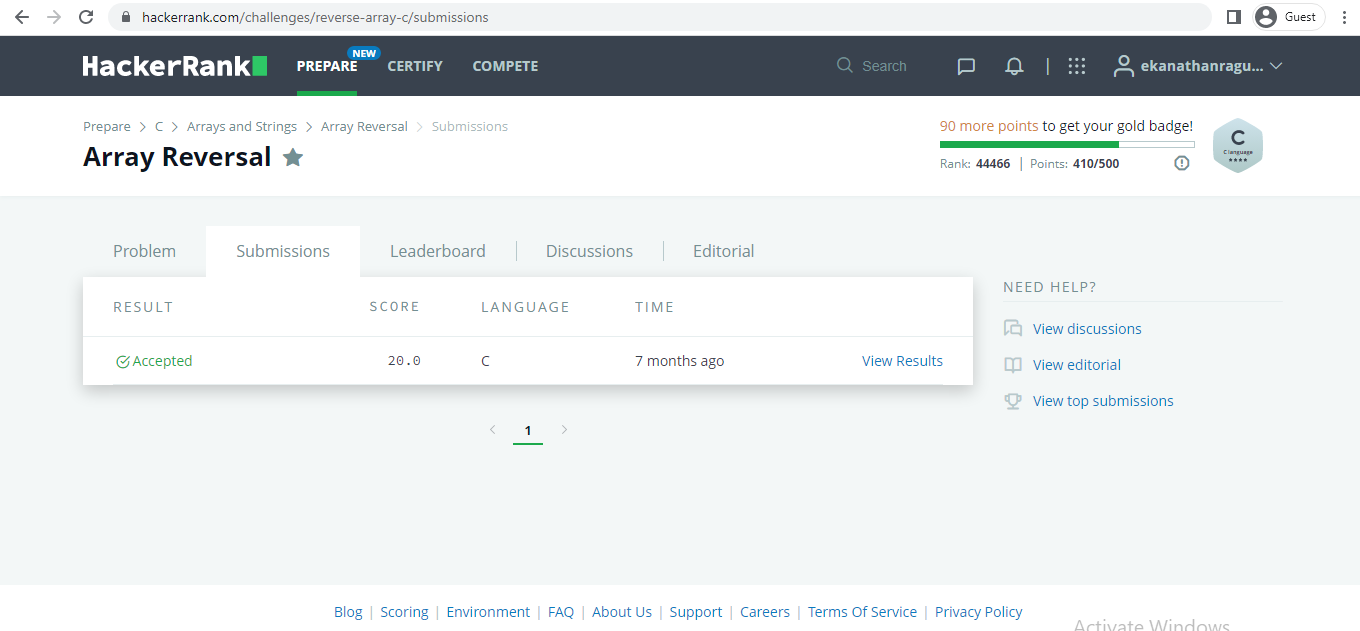Open the Terms Of Service link
Viewport: 1360px width, 631px height.
[x=862, y=612]
